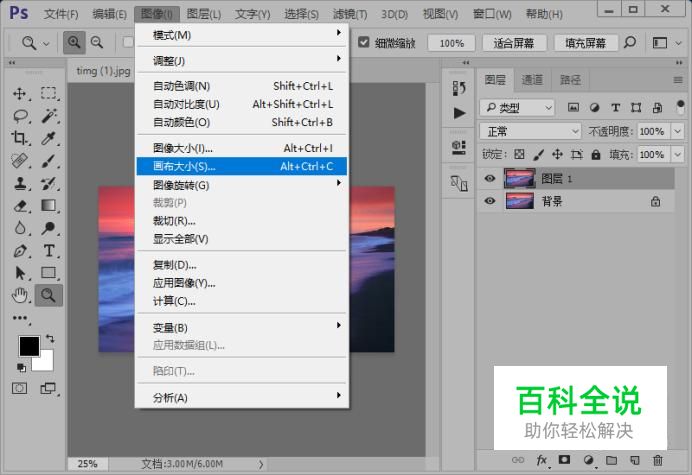Select the Eraser tool
This screenshot has width=692, height=475.
[20, 206]
